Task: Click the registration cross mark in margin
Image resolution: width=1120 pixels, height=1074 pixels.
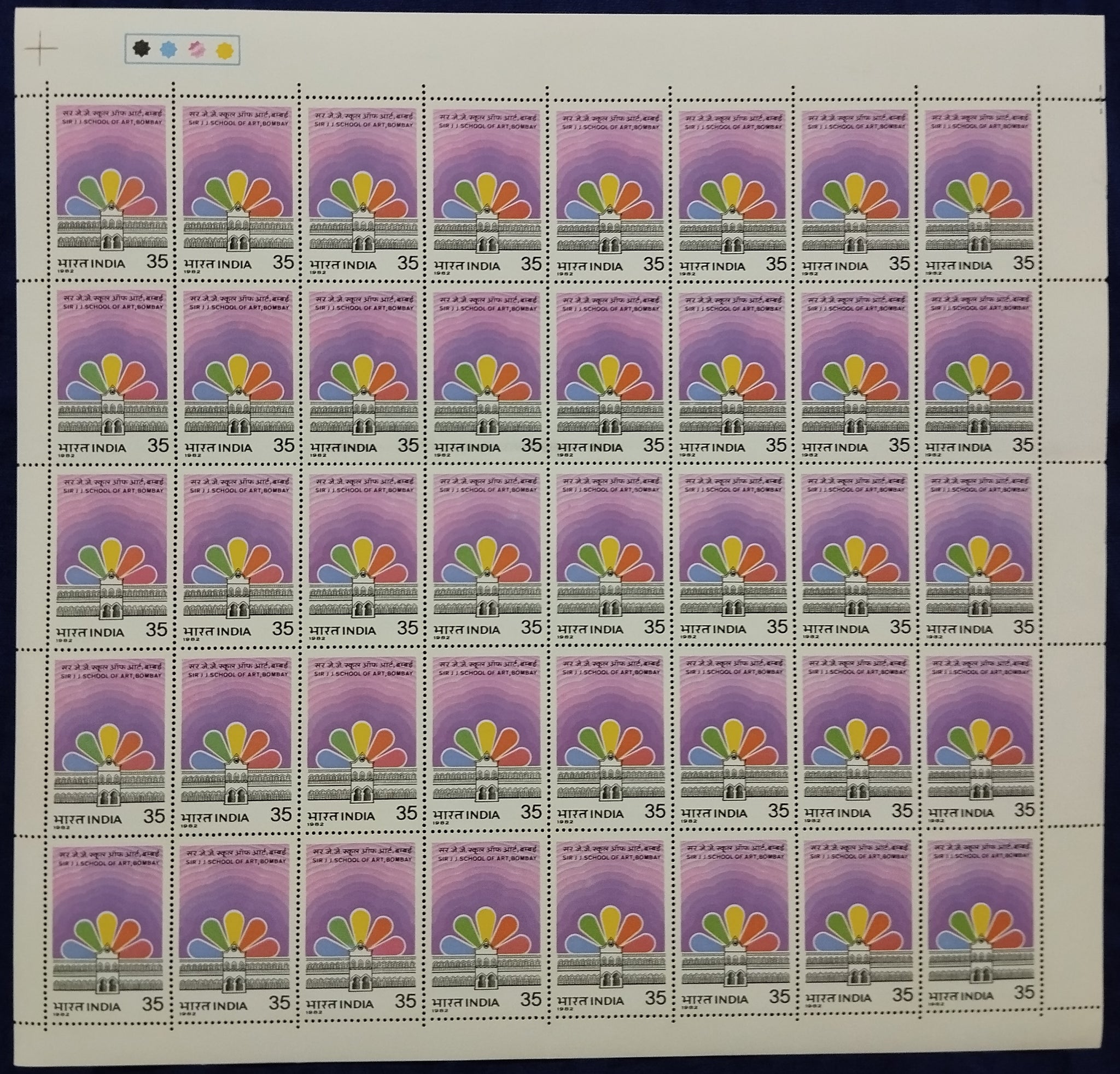Action: coord(40,48)
